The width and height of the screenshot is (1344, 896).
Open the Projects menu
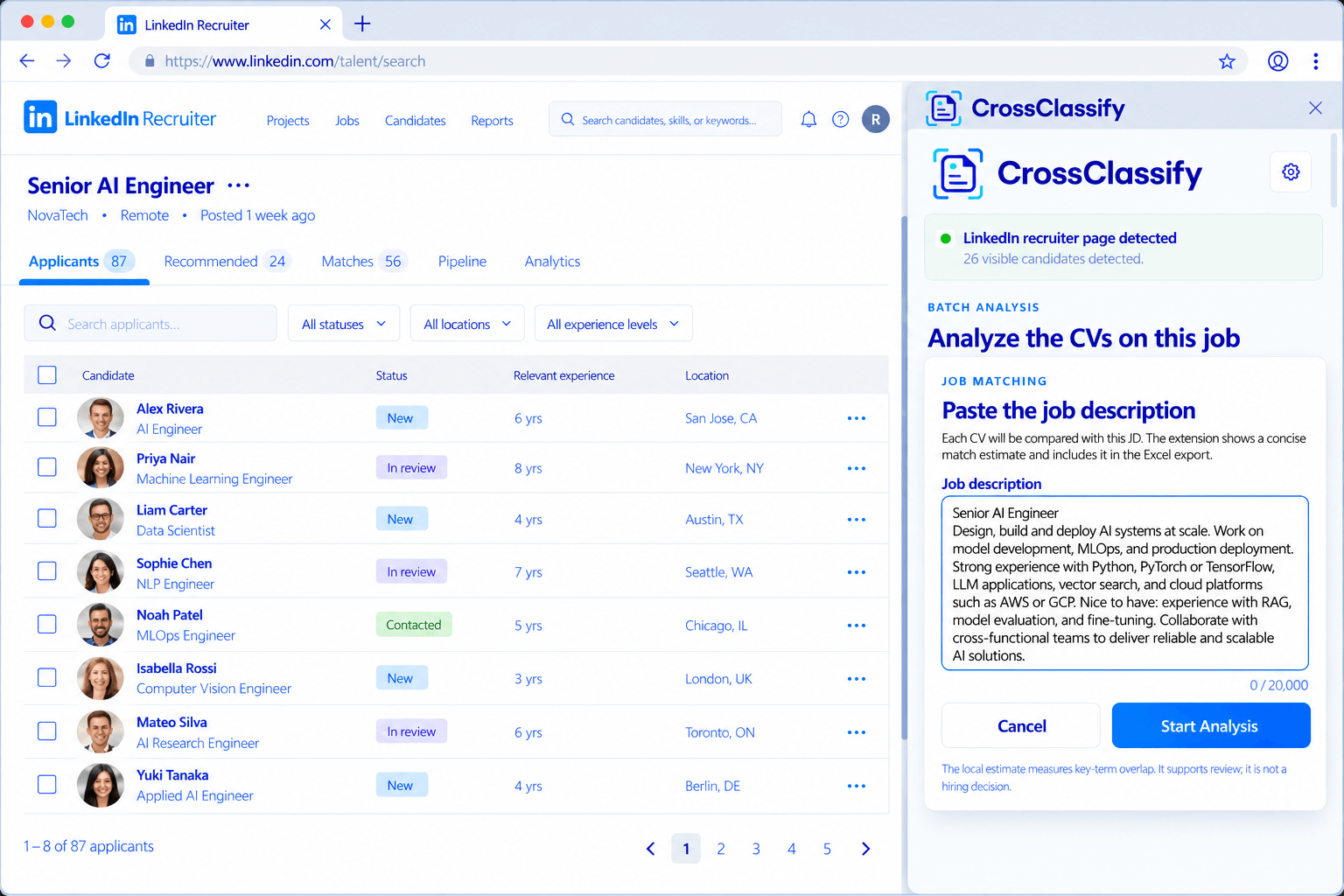click(288, 121)
